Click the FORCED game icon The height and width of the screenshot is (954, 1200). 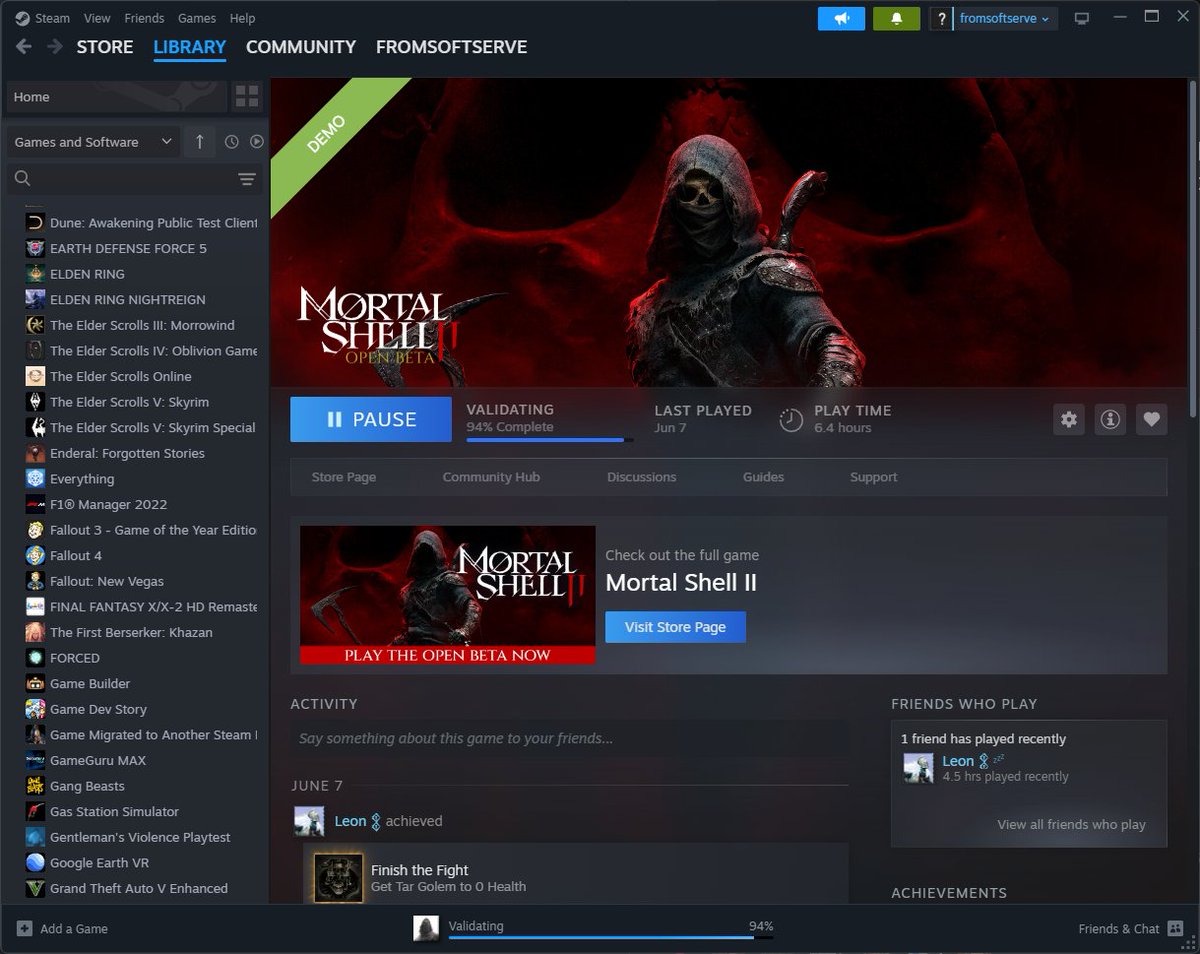[35, 657]
